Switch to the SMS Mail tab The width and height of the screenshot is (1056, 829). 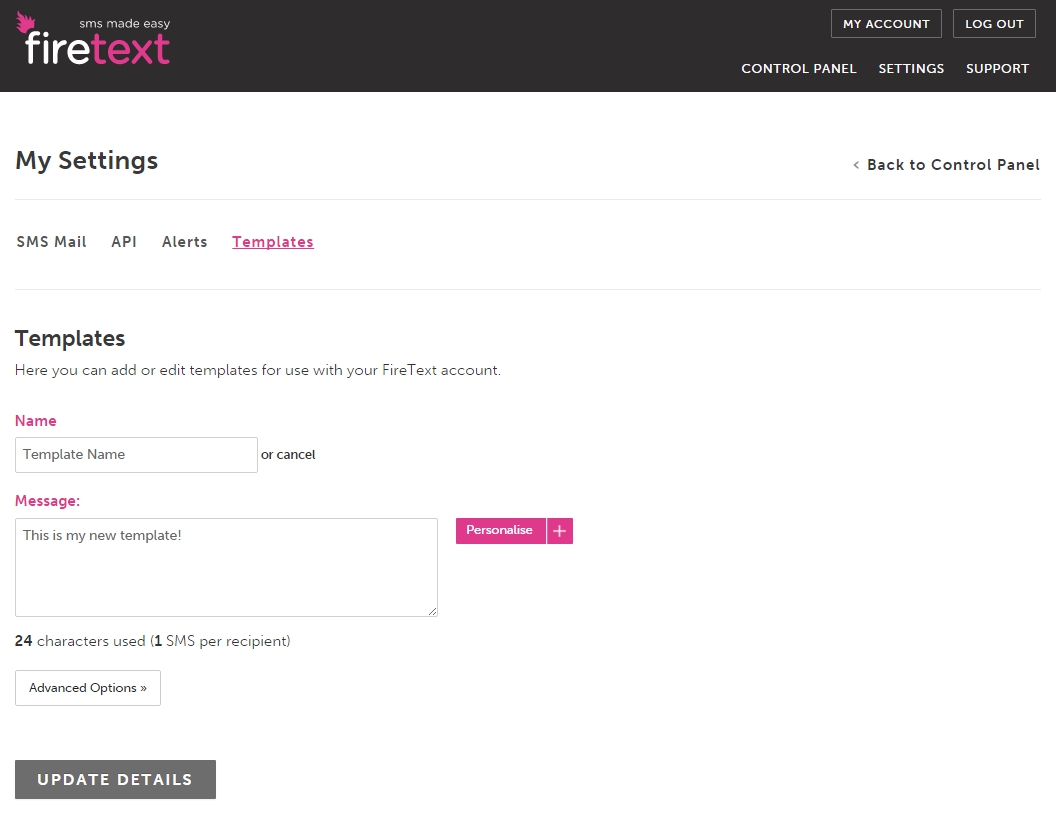tap(52, 242)
